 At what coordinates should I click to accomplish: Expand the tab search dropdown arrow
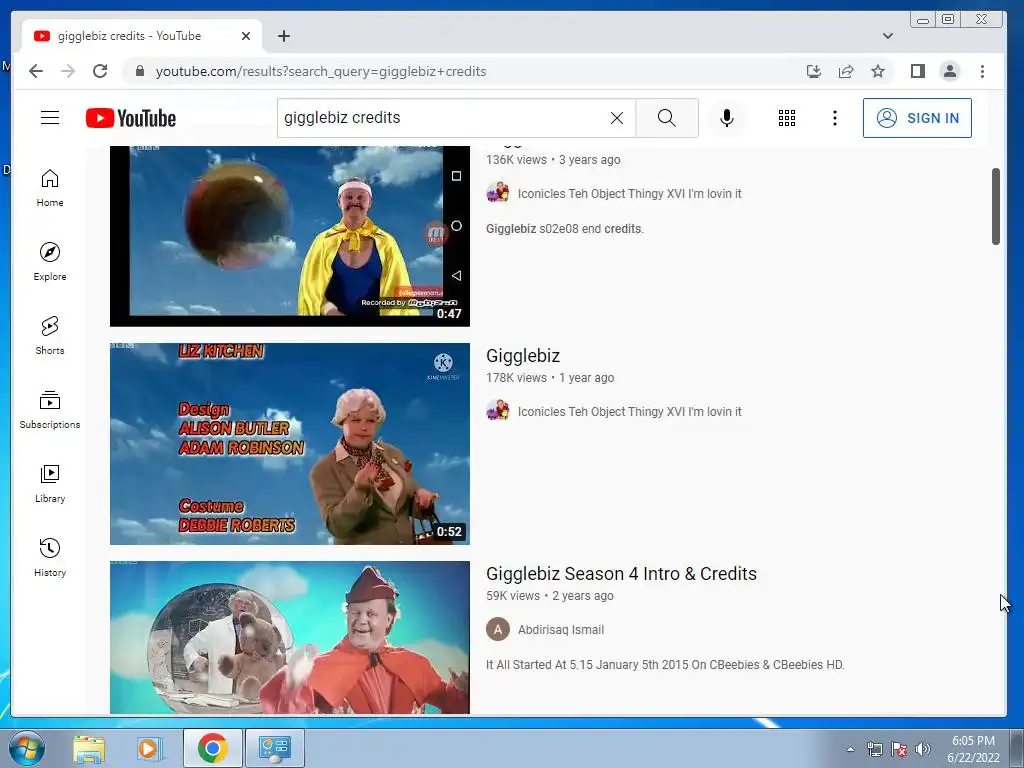(x=888, y=36)
